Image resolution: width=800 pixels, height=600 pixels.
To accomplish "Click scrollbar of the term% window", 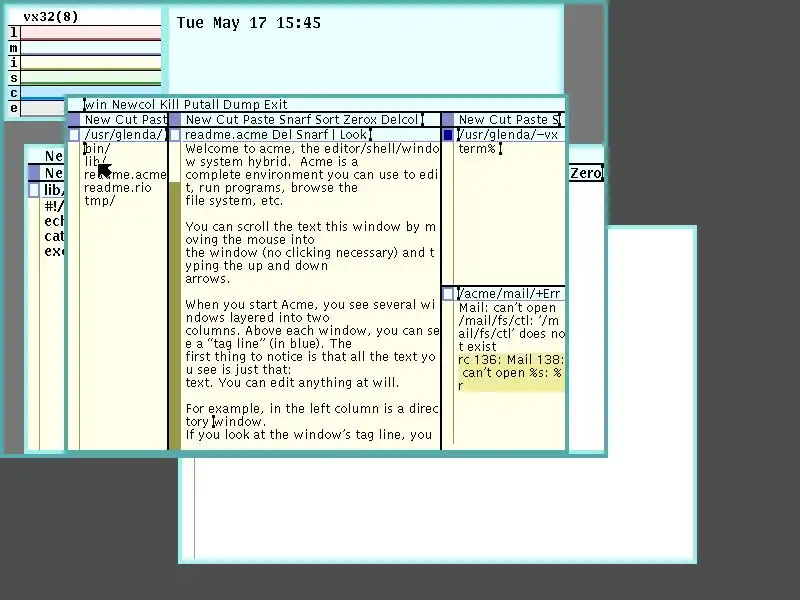I will click(x=448, y=213).
